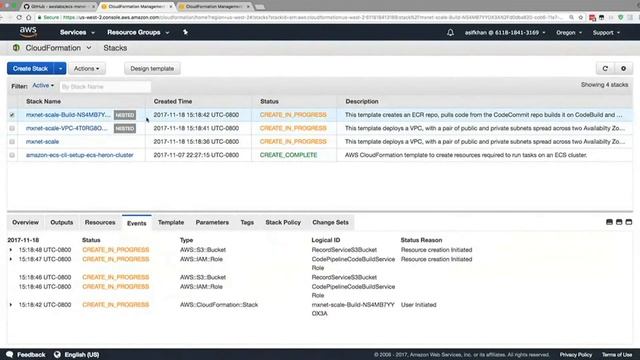
Task: Click the Feedback speech bubble icon
Action: [x=10, y=354]
